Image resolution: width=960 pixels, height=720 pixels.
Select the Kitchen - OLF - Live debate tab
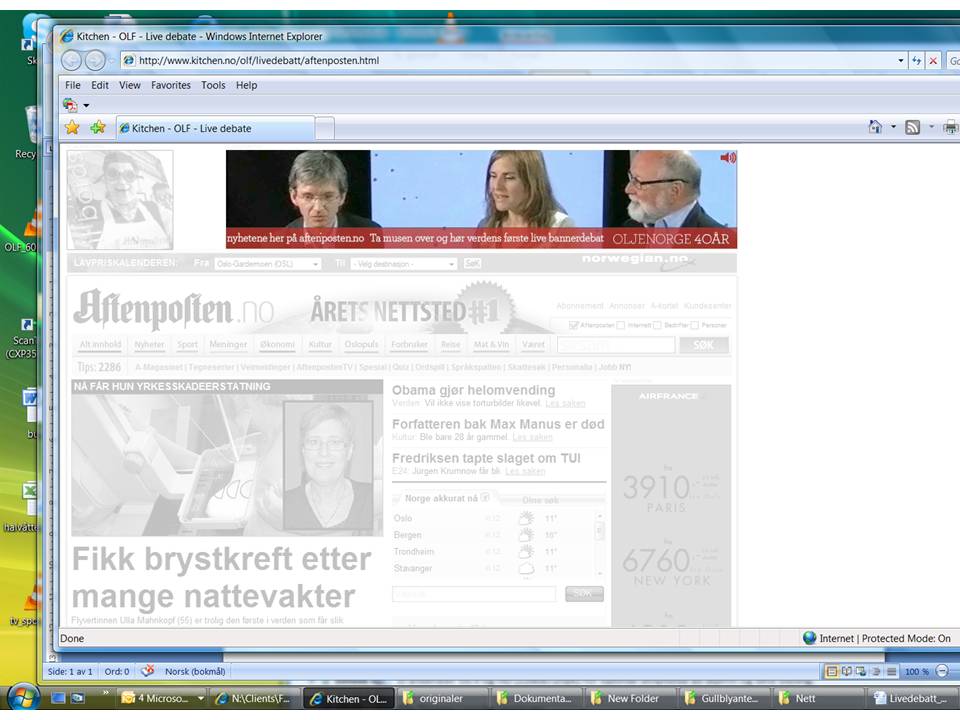[215, 128]
